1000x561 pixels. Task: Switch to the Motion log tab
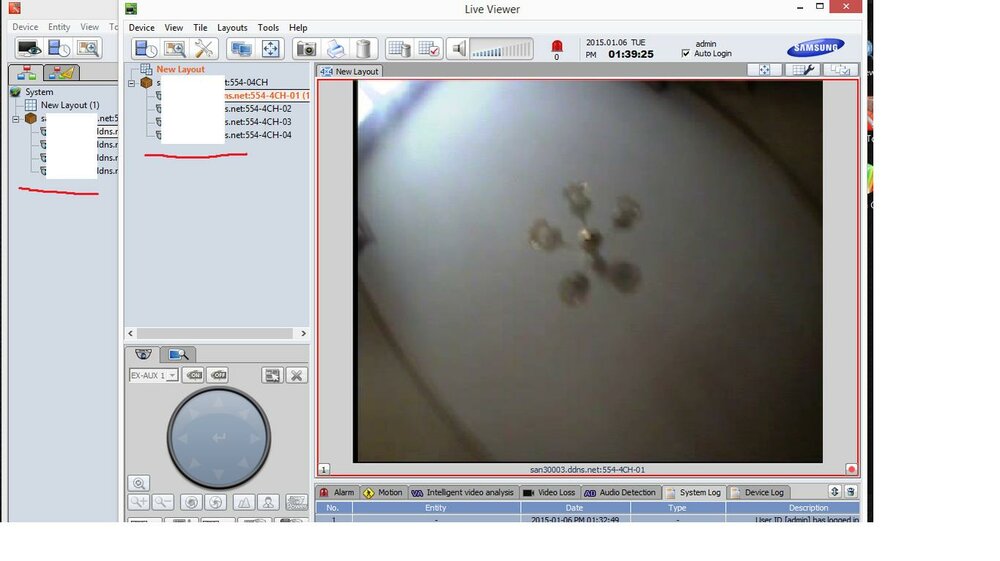click(x=383, y=492)
